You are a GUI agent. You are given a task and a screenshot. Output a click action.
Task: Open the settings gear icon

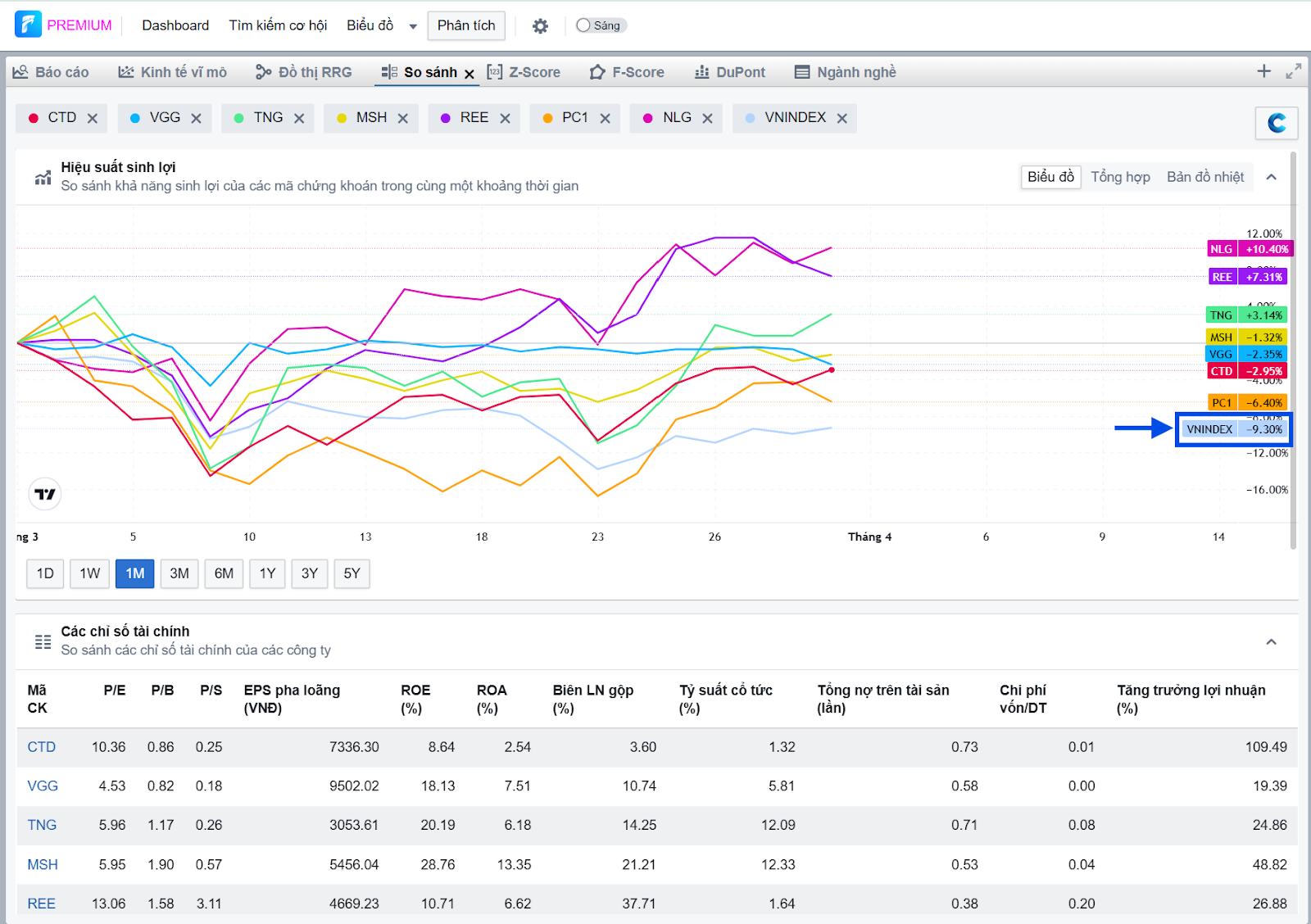540,26
